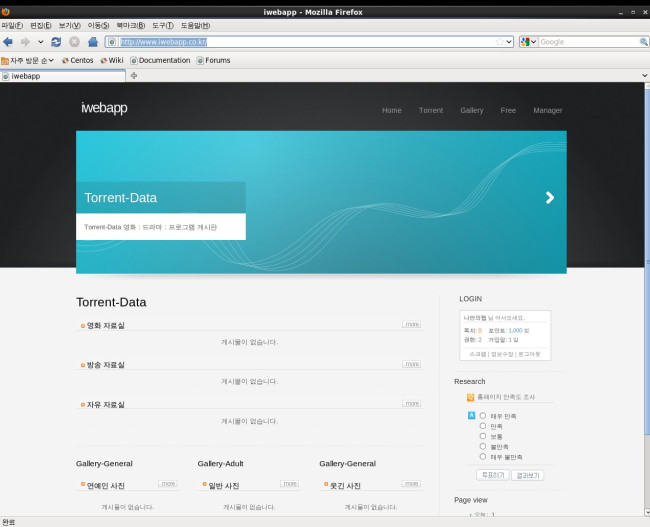Viewport: 650px width, 527px height.
Task: Click more button for 자유 자료실
Action: pyautogui.click(x=412, y=403)
